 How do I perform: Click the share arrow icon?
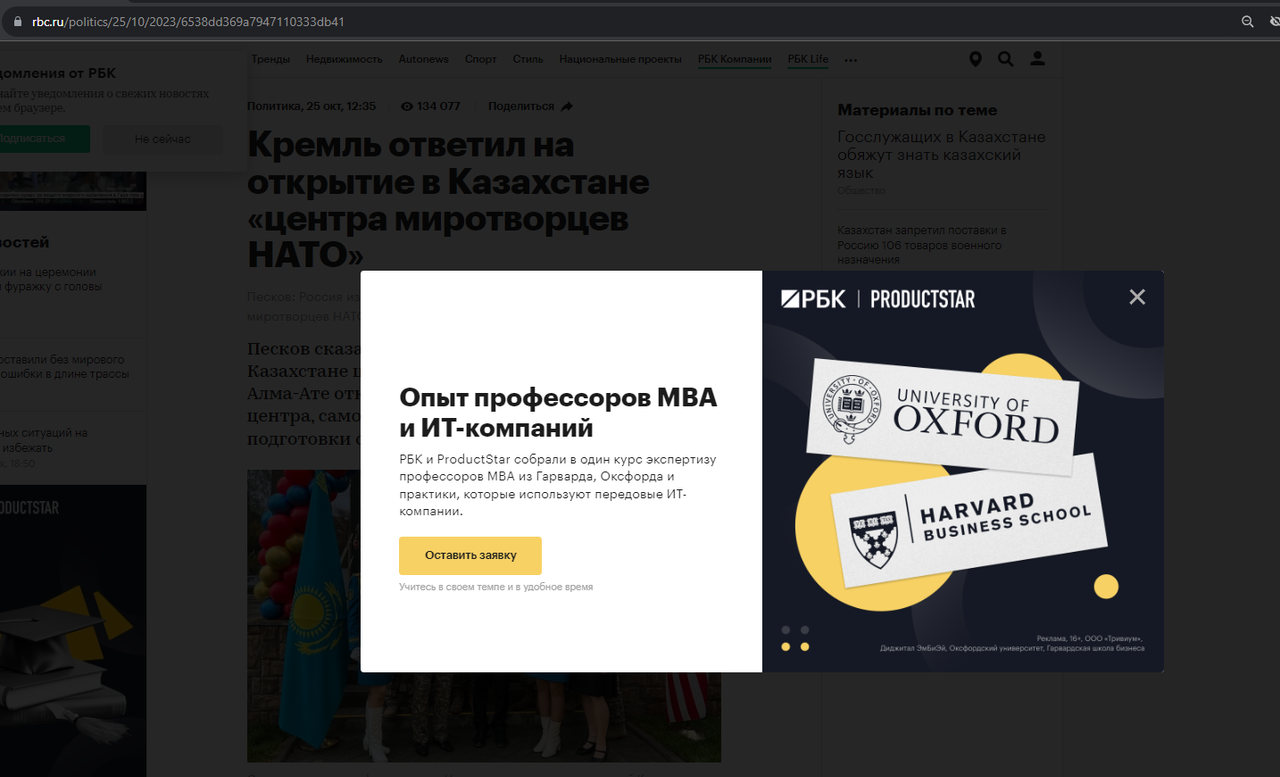[x=567, y=106]
